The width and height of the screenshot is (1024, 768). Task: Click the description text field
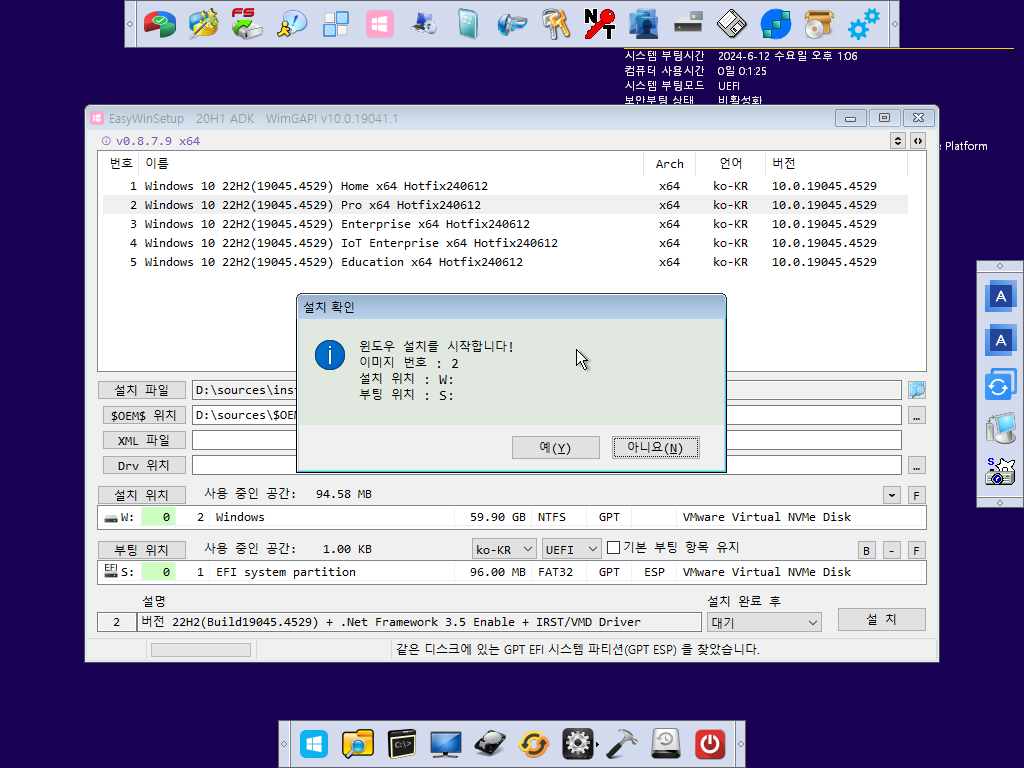coord(419,622)
